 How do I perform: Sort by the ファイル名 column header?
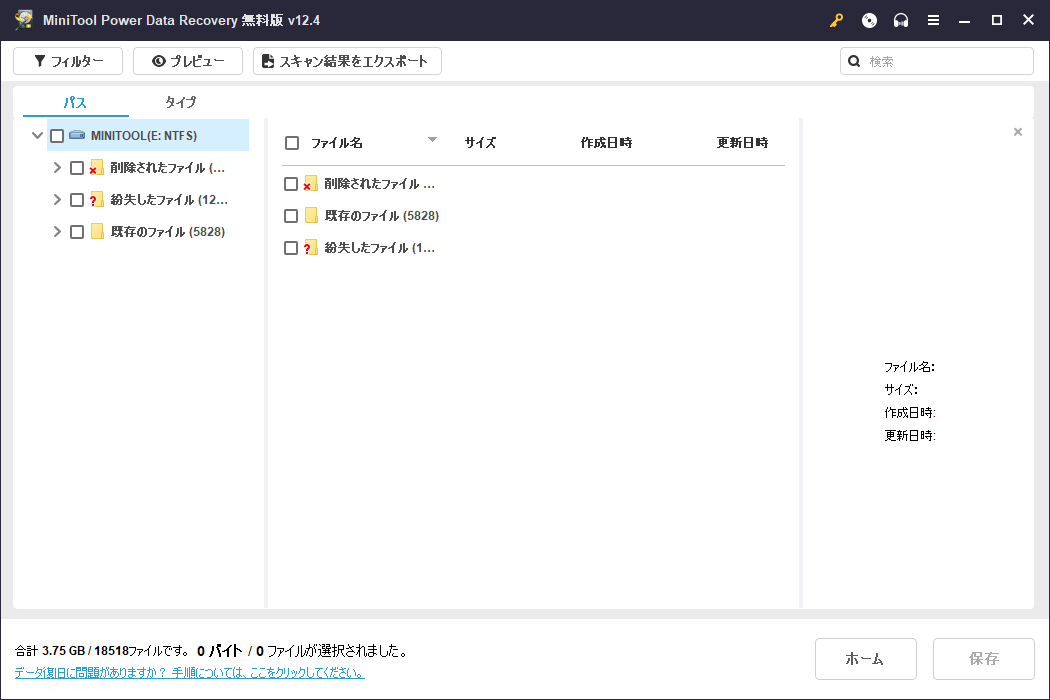[337, 143]
